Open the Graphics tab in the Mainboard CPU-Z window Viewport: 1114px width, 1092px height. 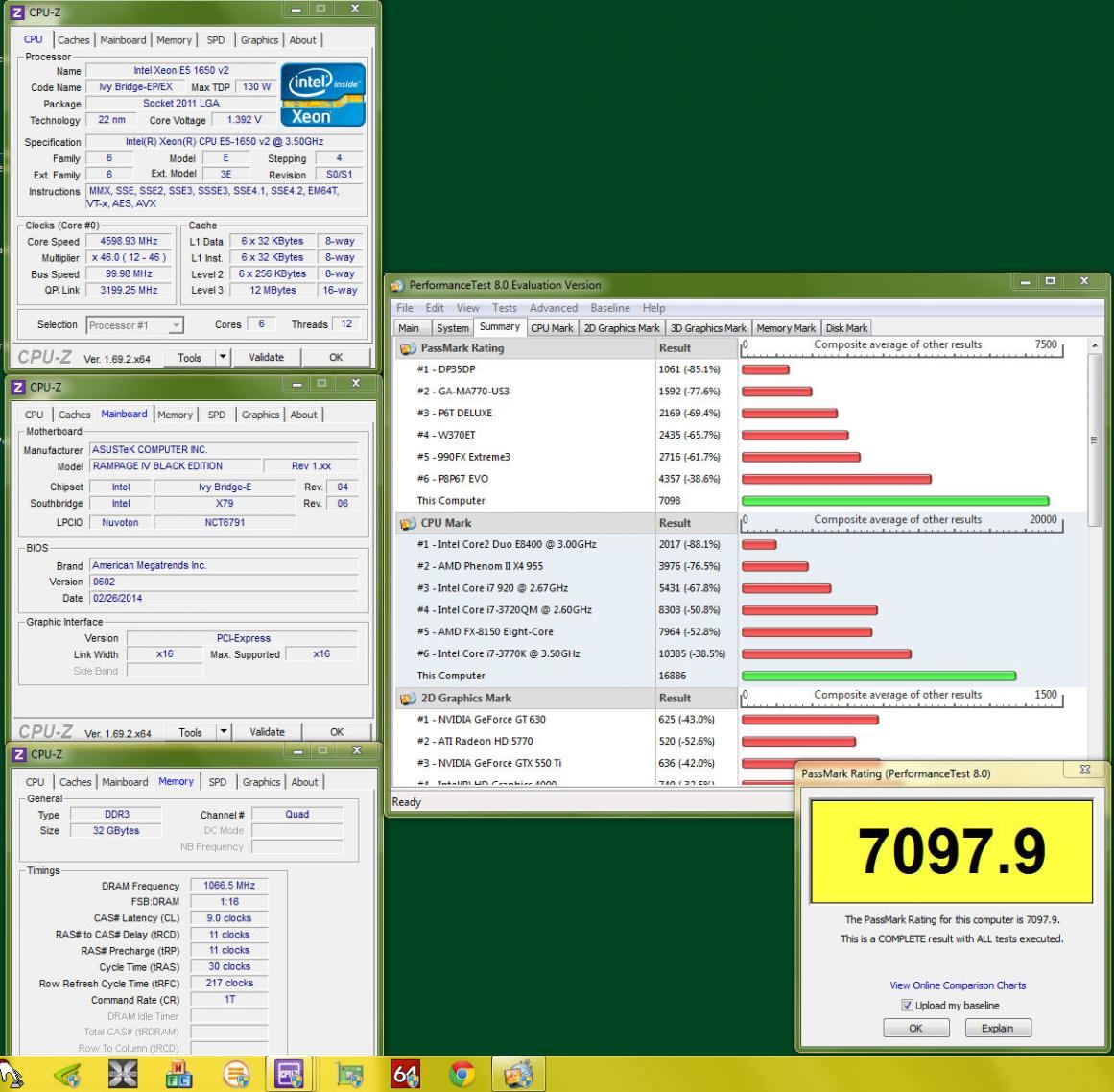point(260,415)
